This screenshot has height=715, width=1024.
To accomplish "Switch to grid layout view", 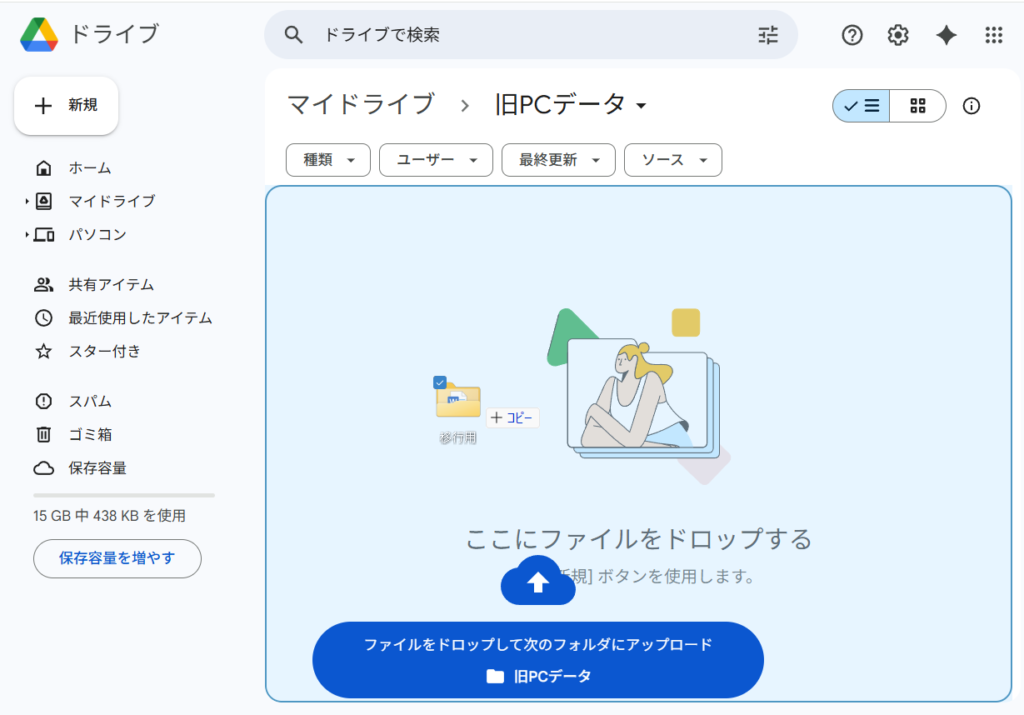I will coord(917,106).
